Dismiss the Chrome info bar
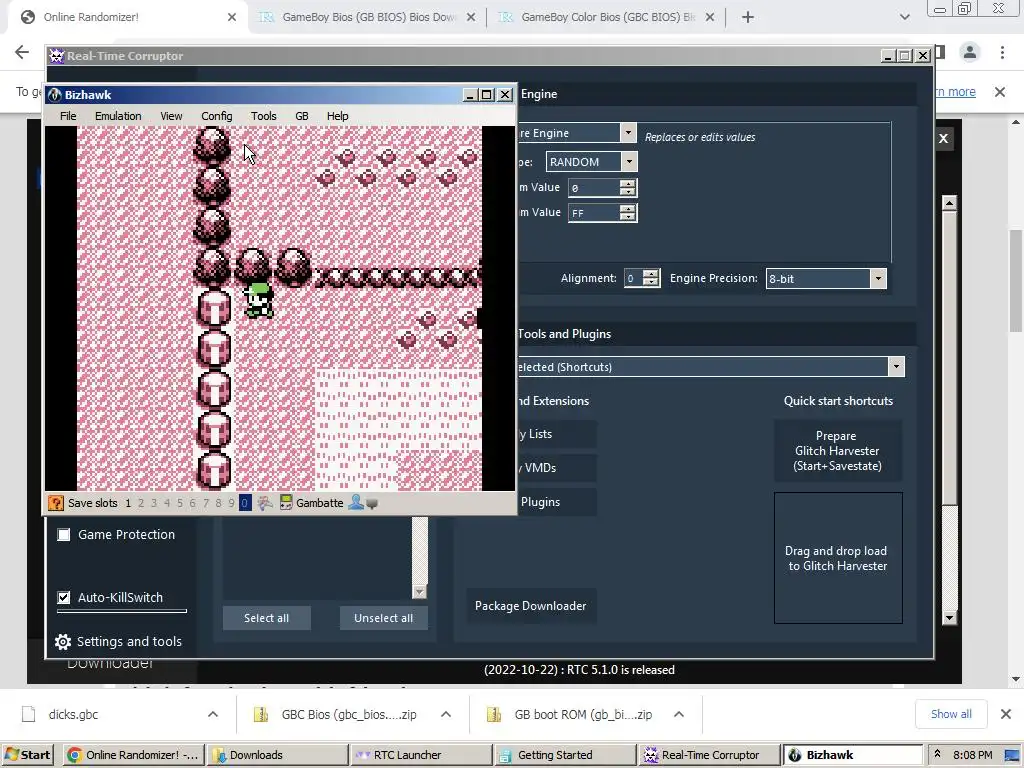 click(1000, 92)
